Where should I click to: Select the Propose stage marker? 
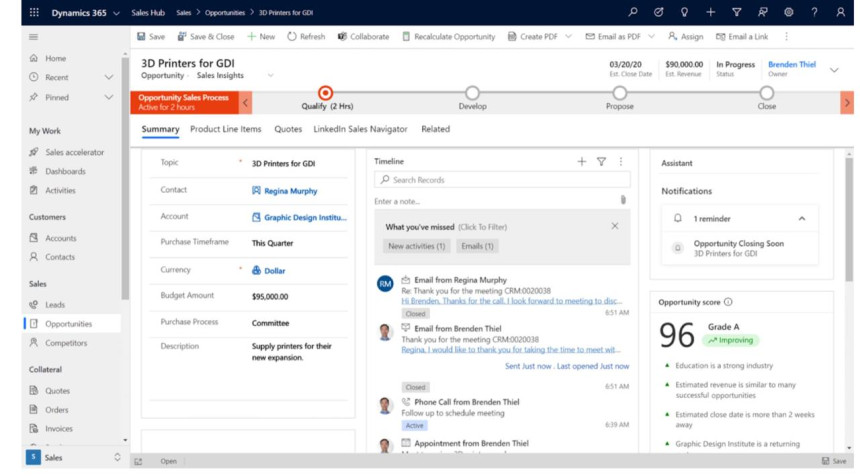(619, 93)
